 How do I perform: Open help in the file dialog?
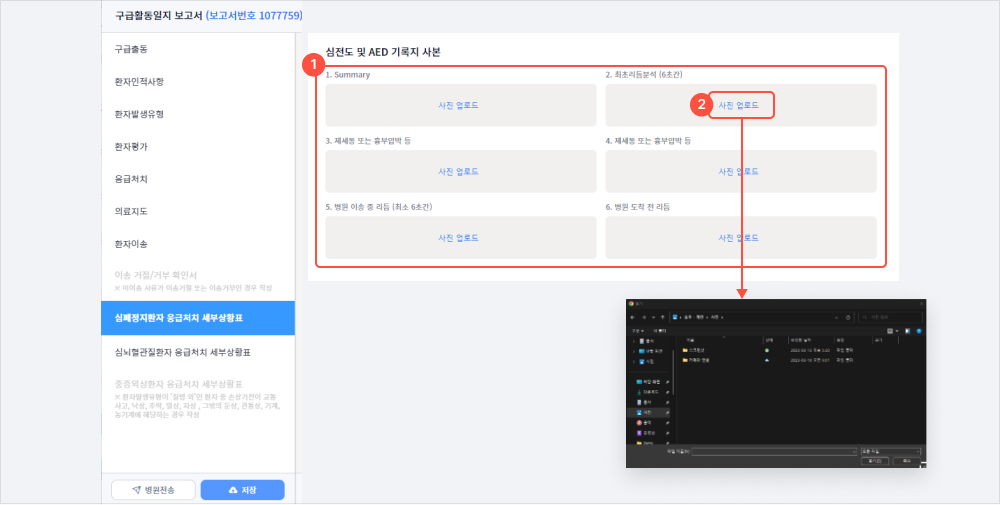(919, 331)
